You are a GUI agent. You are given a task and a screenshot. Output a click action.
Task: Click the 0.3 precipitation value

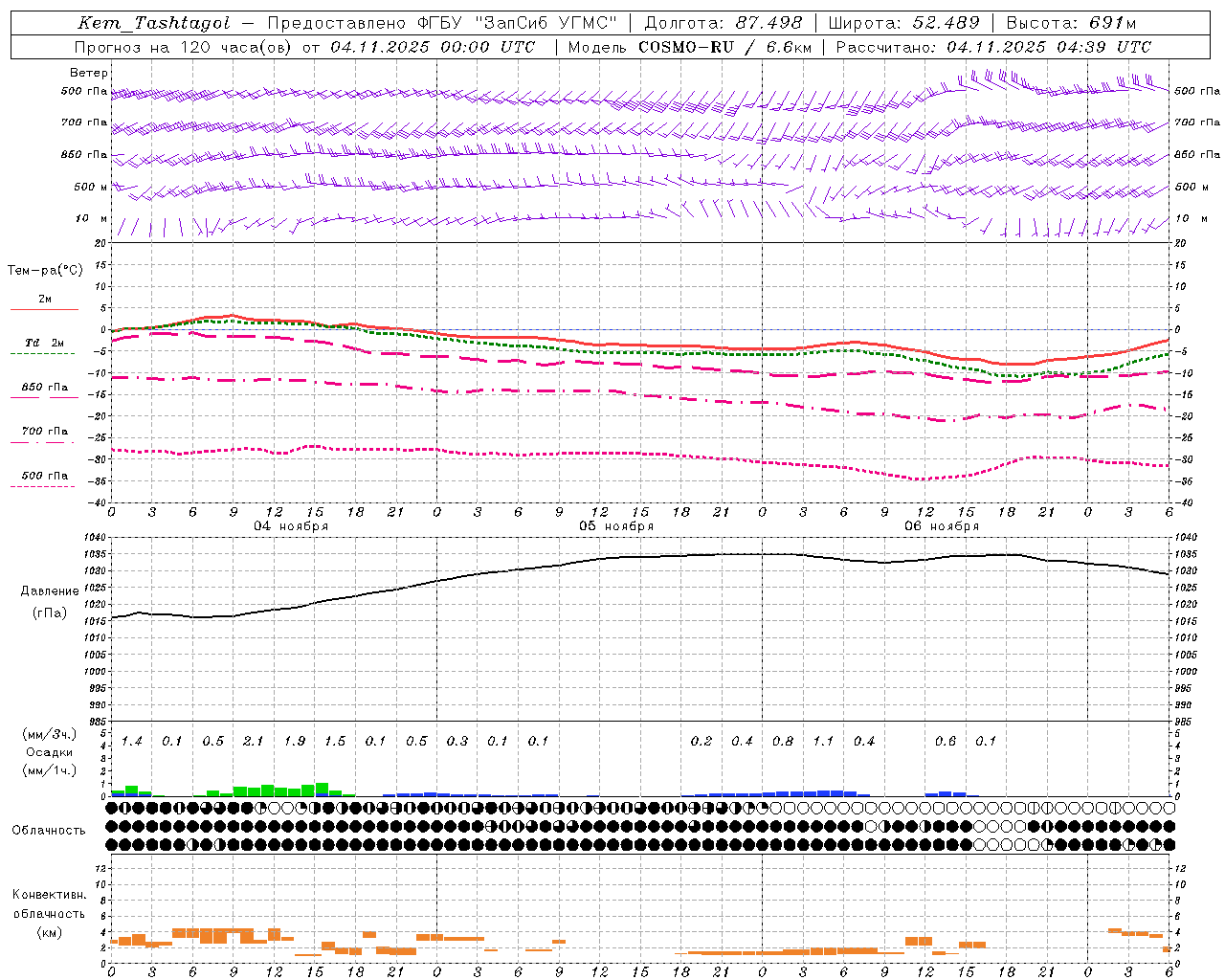457,741
